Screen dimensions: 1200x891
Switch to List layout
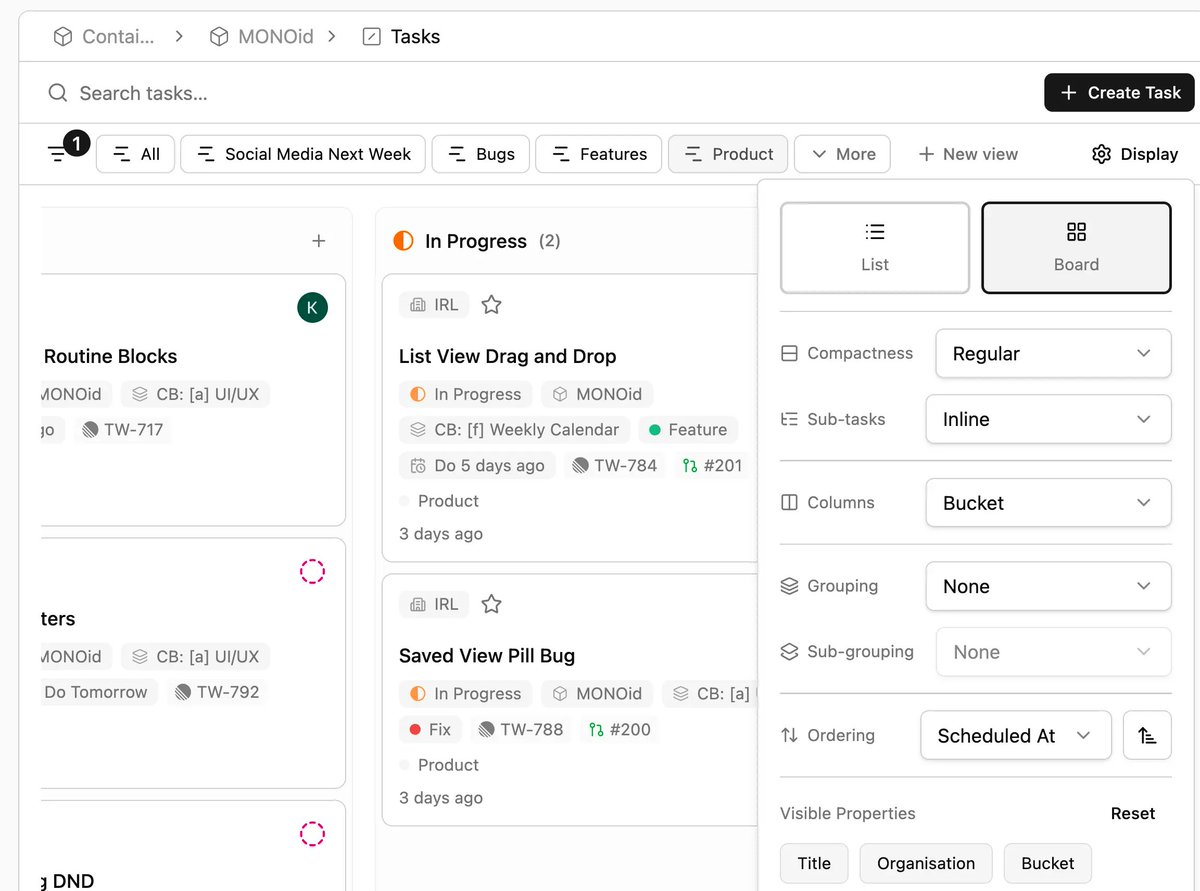[875, 248]
